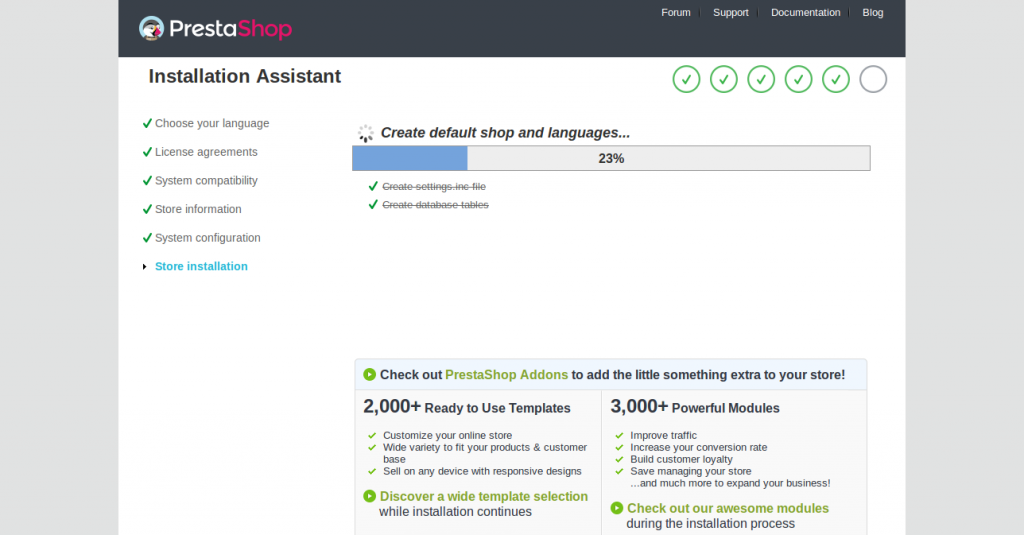Click the struck-through Create settings.inc file text
Image resolution: width=1024 pixels, height=535 pixels.
click(434, 186)
